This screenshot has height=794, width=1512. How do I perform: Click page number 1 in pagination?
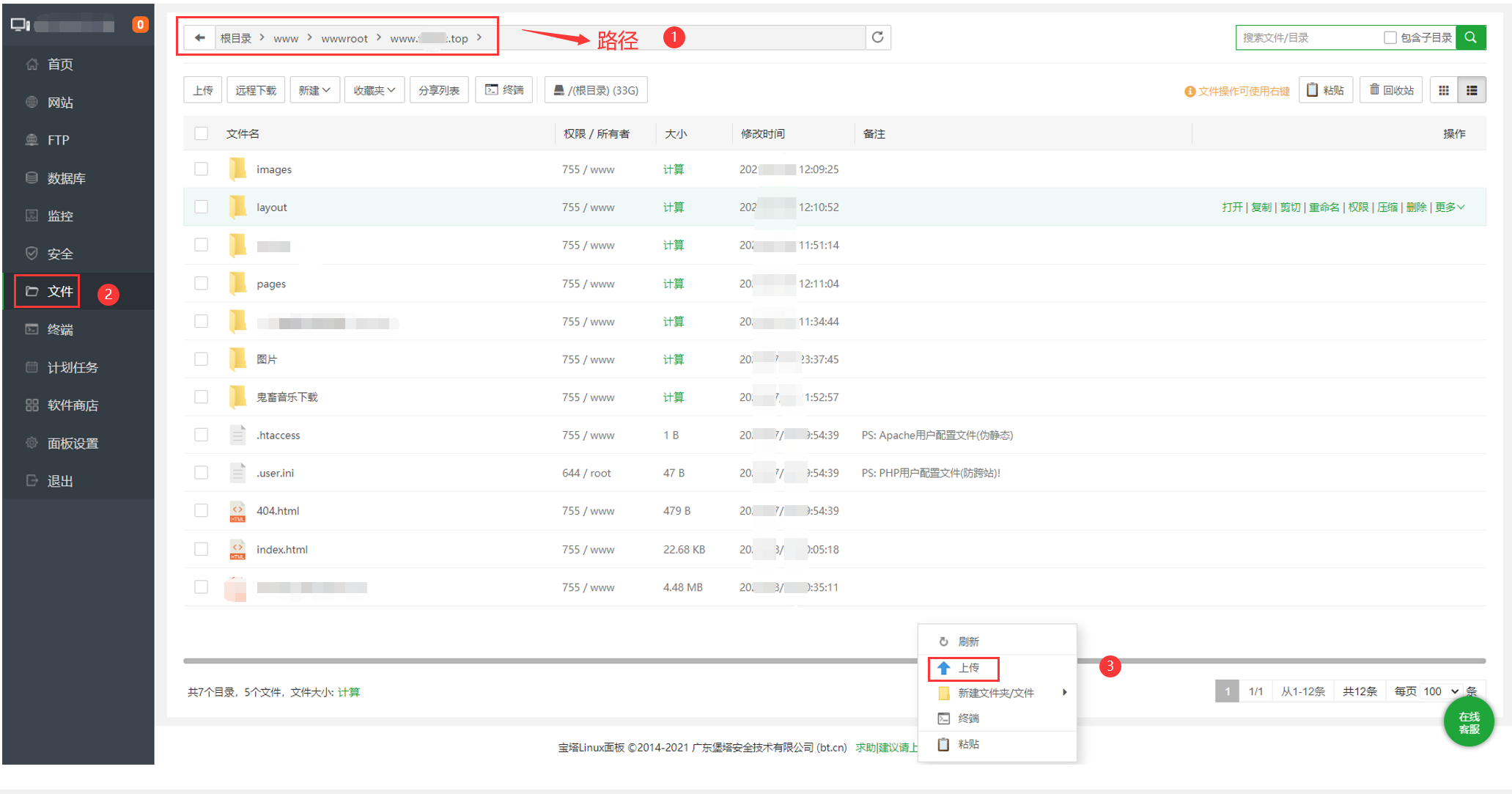(1227, 691)
